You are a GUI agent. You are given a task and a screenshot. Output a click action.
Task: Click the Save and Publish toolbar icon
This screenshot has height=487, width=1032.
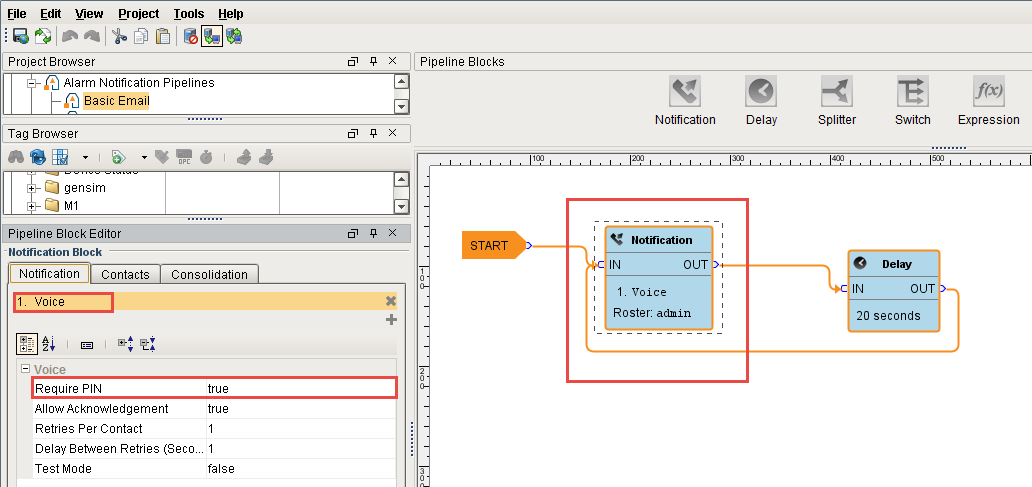(20, 36)
